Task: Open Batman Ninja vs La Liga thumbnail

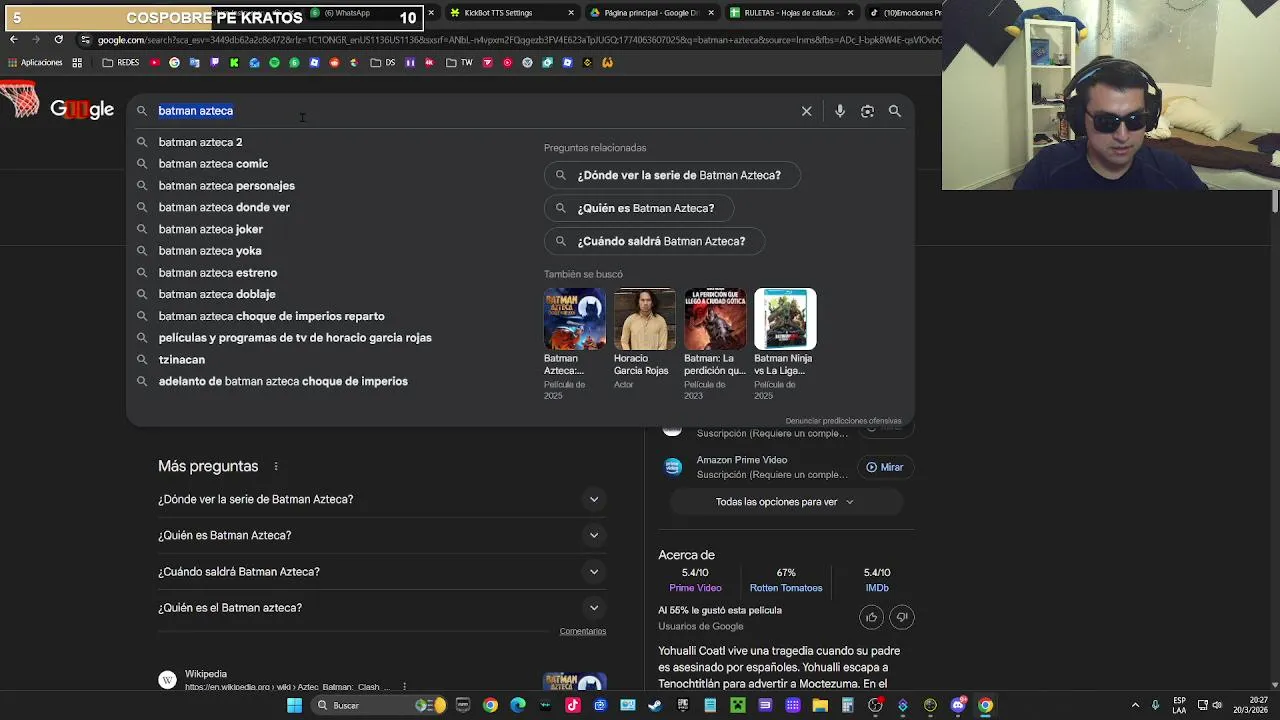Action: [785, 319]
